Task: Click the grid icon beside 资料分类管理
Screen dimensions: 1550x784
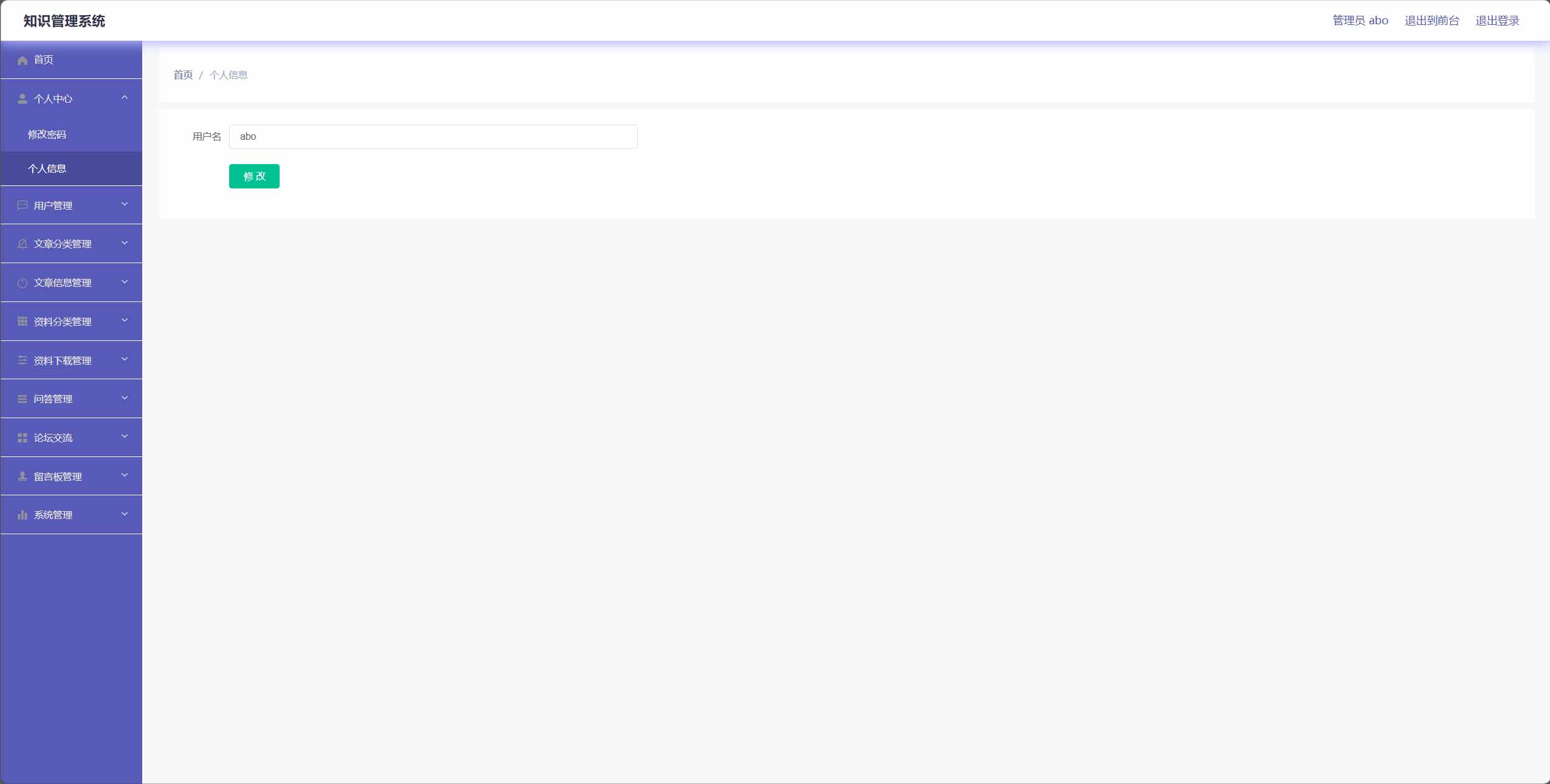Action: tap(22, 322)
